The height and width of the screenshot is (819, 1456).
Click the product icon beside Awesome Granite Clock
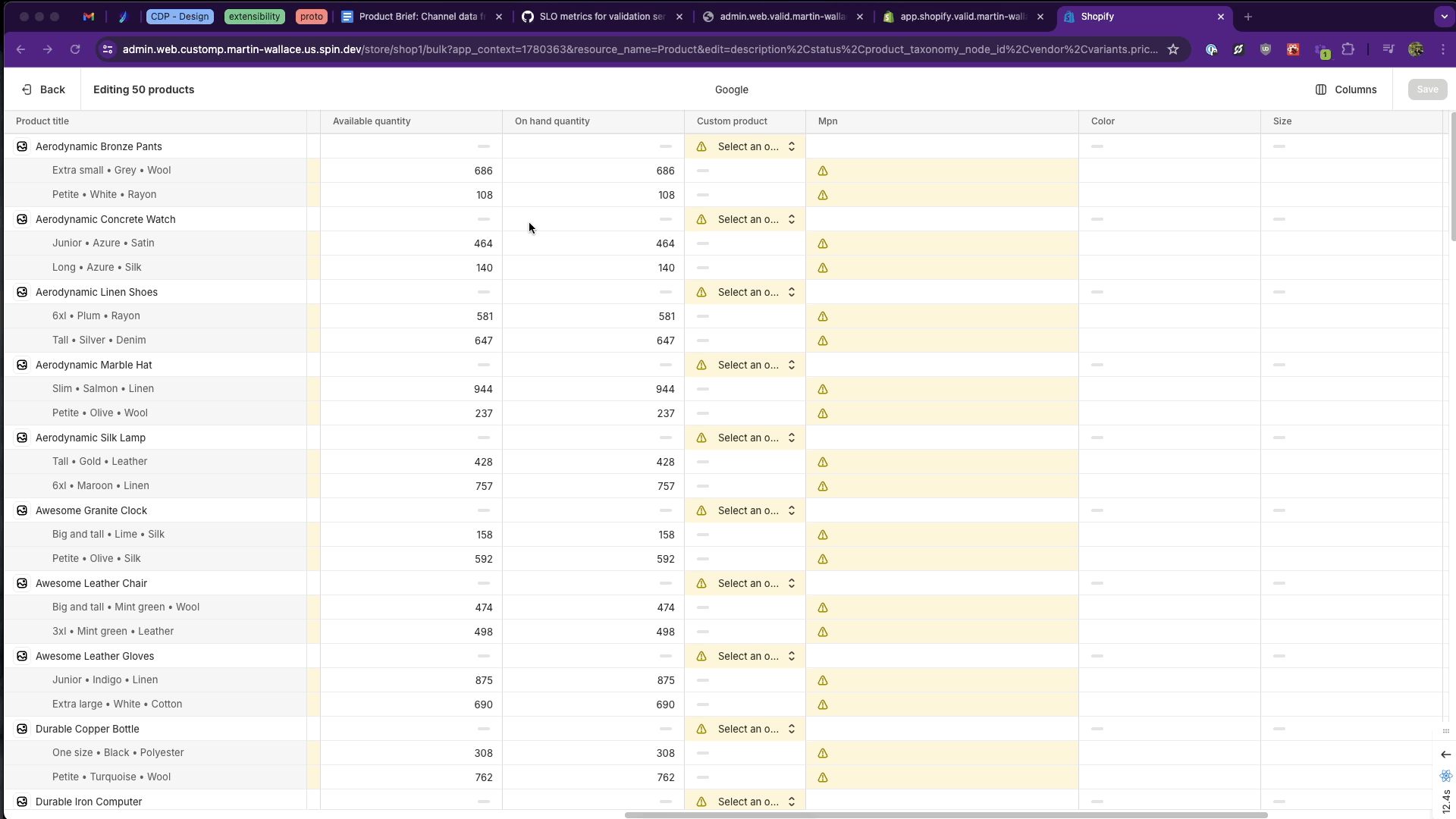[22, 510]
